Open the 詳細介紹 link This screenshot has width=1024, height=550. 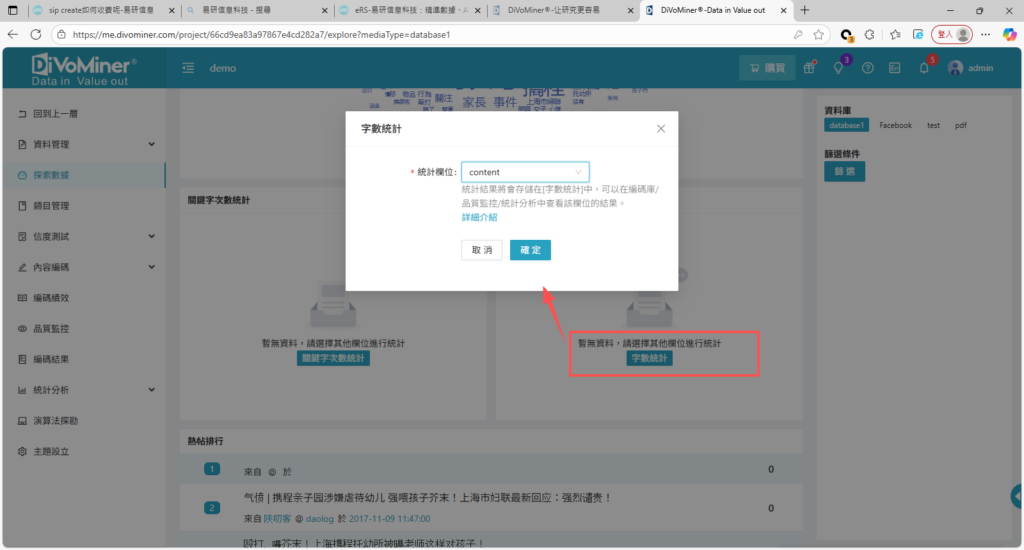479,217
